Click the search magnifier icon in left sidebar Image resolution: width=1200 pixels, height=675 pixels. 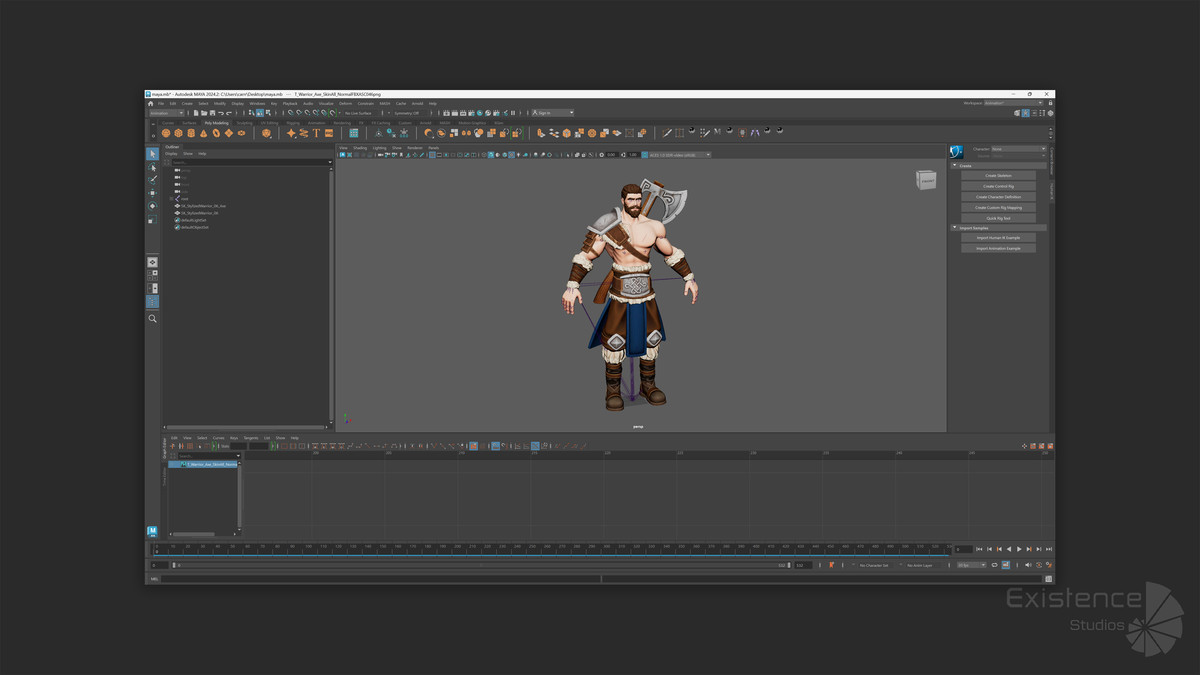153,318
